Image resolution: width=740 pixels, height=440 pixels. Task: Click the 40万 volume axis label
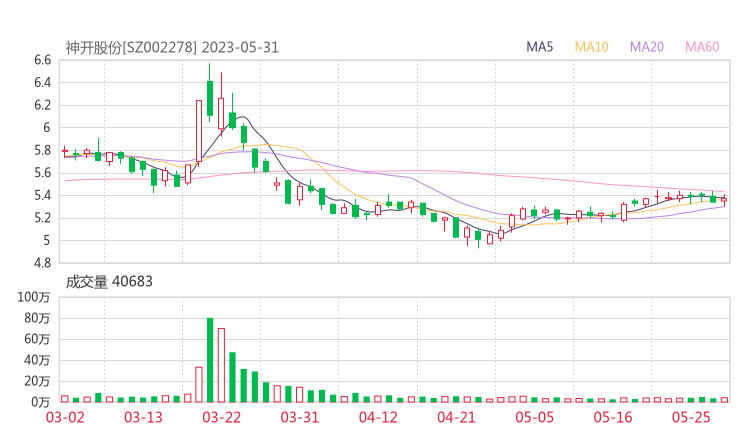click(37, 360)
